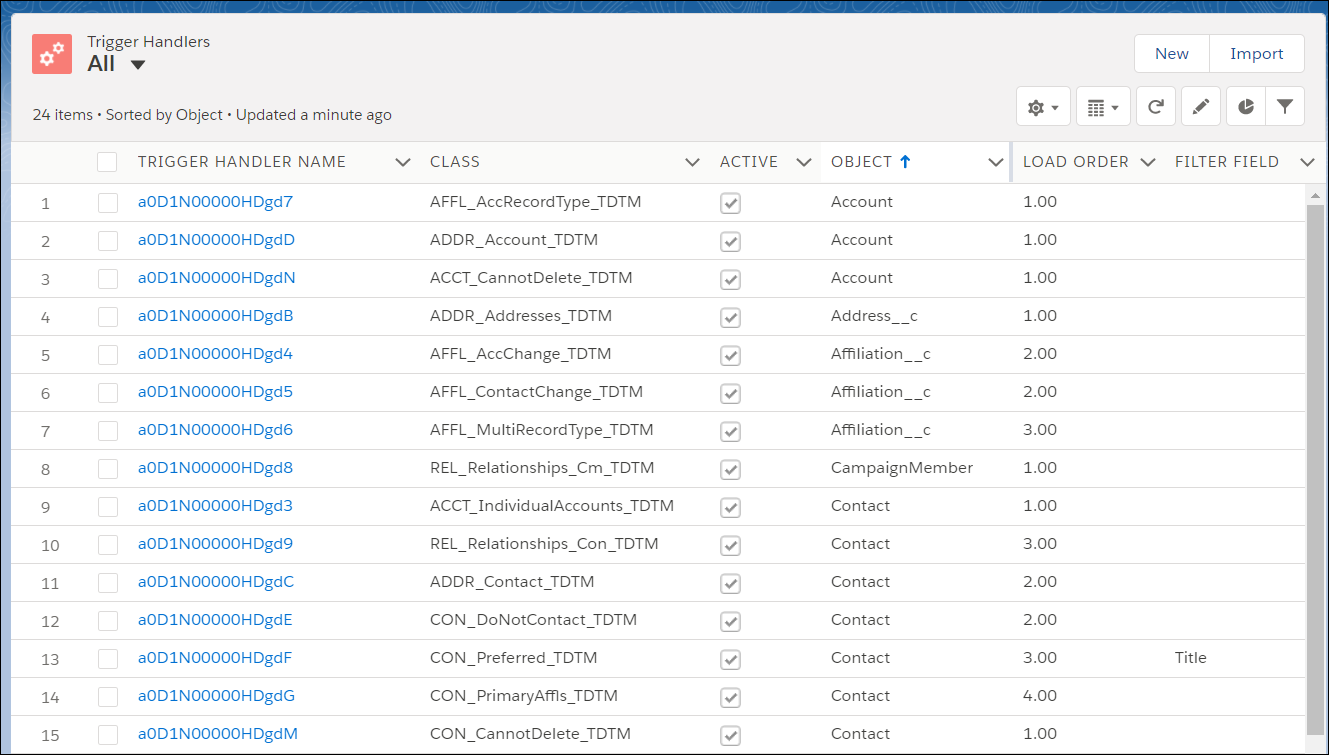
Task: Open the Load Order column dropdown
Action: (x=1147, y=161)
